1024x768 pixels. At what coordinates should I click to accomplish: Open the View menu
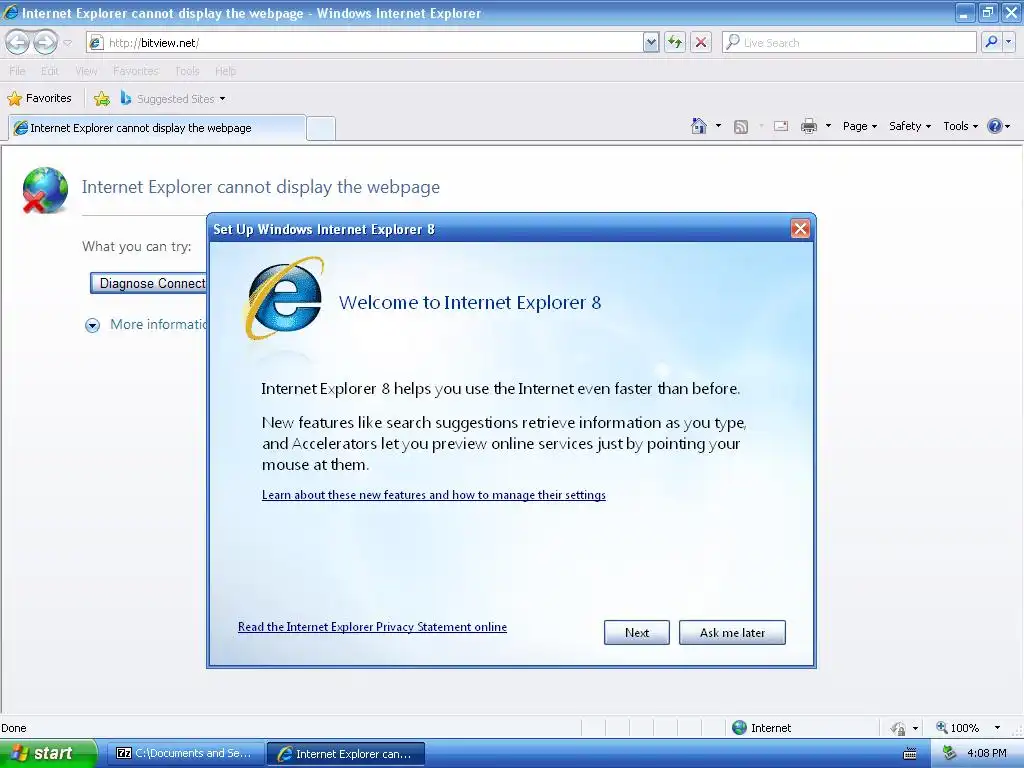(x=86, y=71)
